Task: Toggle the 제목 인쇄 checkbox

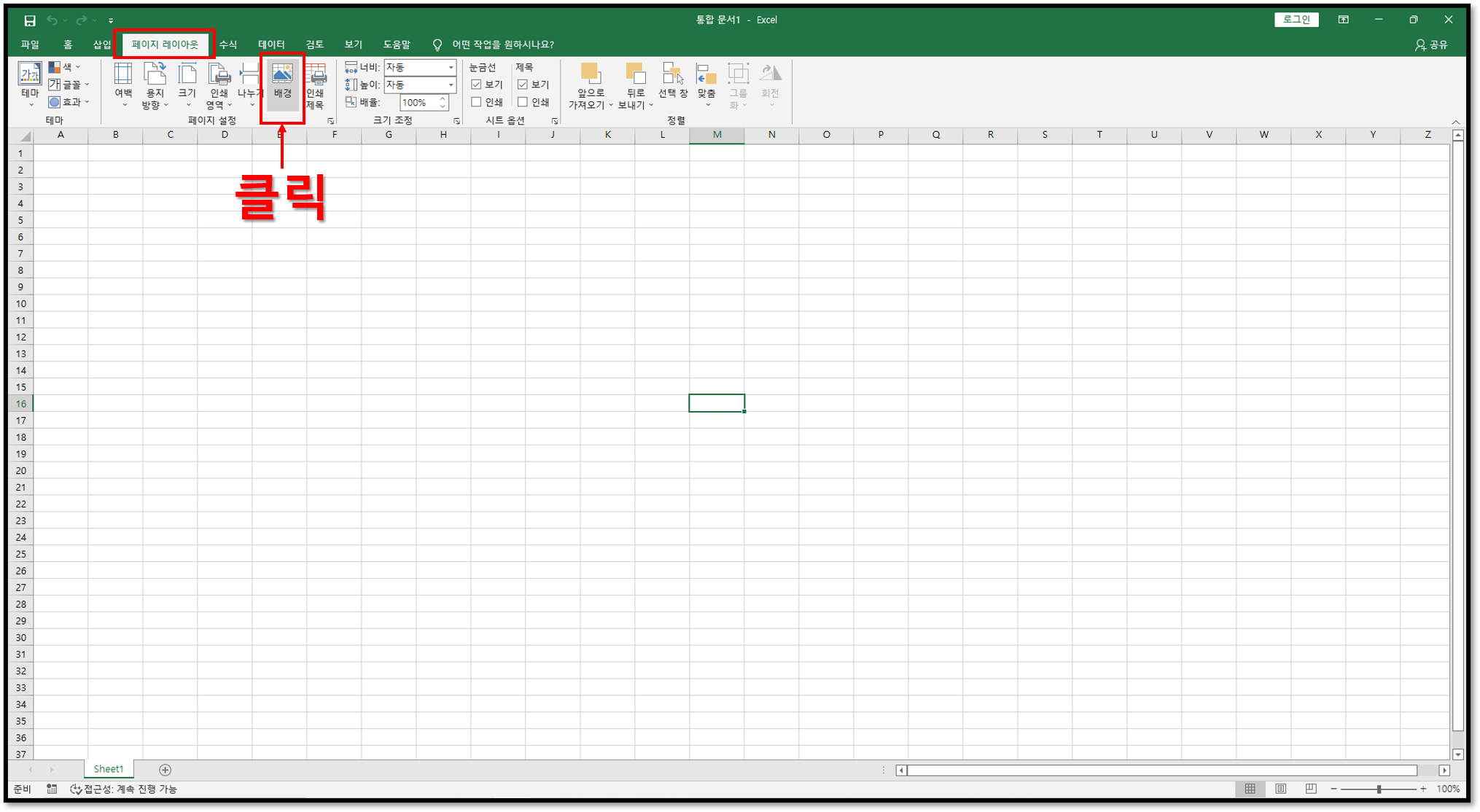Action: (x=523, y=102)
